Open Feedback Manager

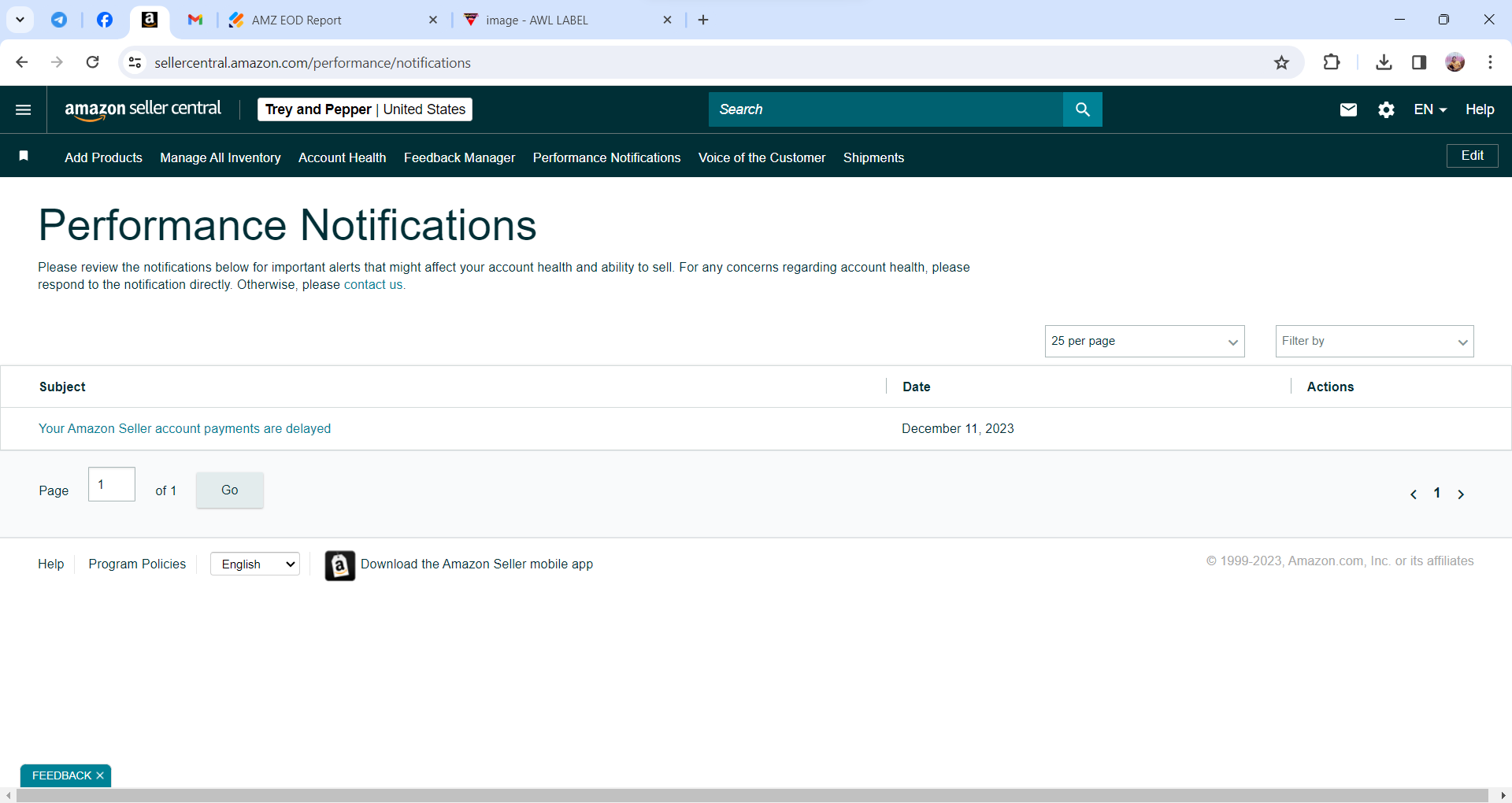[x=460, y=157]
